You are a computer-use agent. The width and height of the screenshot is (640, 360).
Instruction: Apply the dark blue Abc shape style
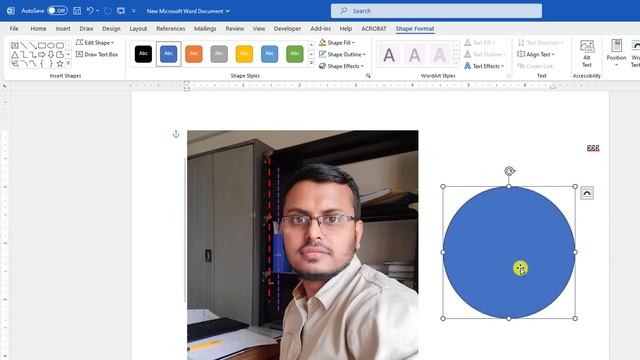click(x=169, y=54)
